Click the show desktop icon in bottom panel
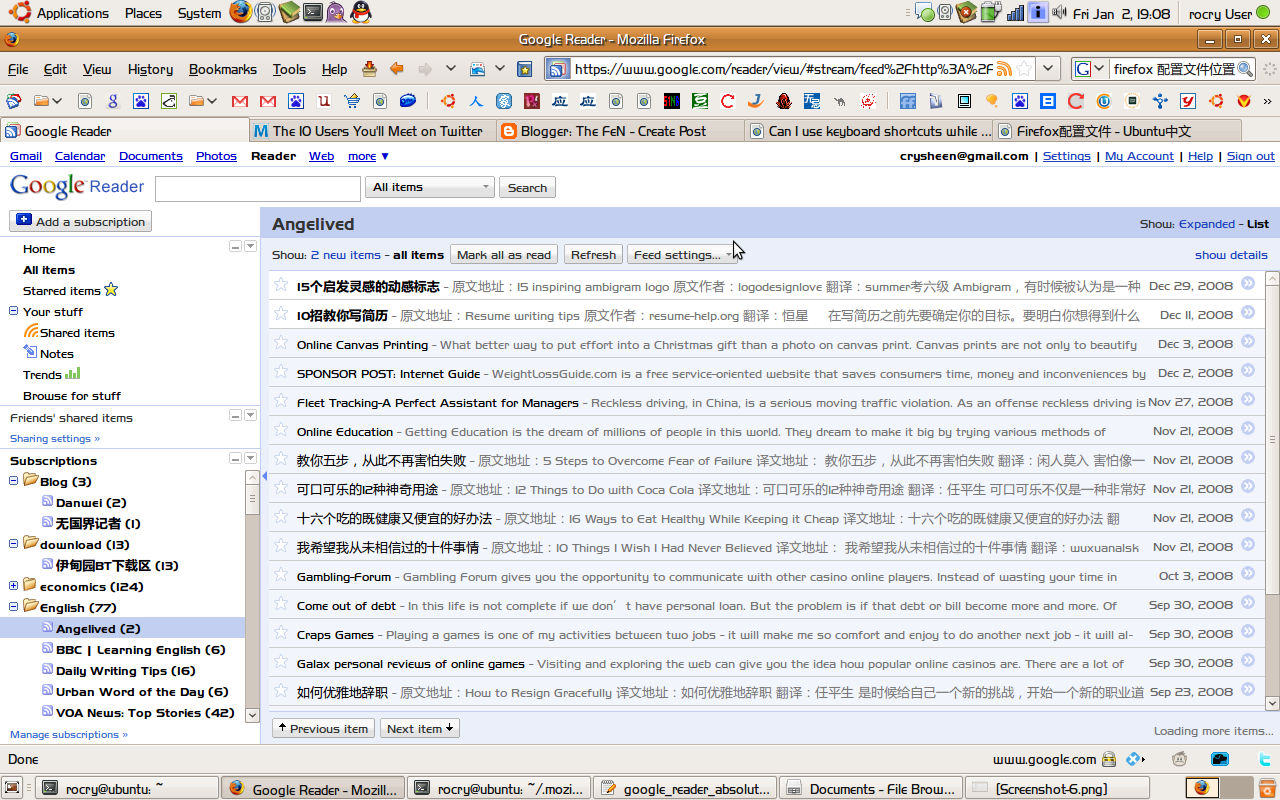The height and width of the screenshot is (800, 1280). (13, 787)
